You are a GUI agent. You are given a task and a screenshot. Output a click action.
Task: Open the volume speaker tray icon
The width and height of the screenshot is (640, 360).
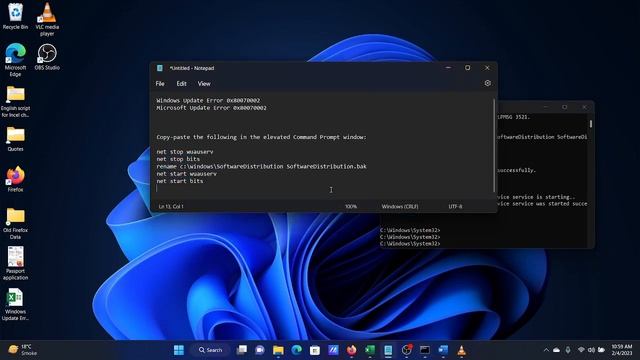[591, 350]
